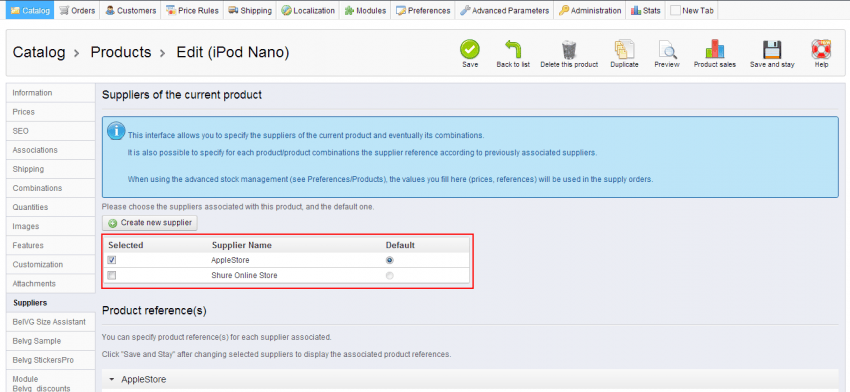The width and height of the screenshot is (850, 392).
Task: Open the Preferences top menu
Action: 423,10
